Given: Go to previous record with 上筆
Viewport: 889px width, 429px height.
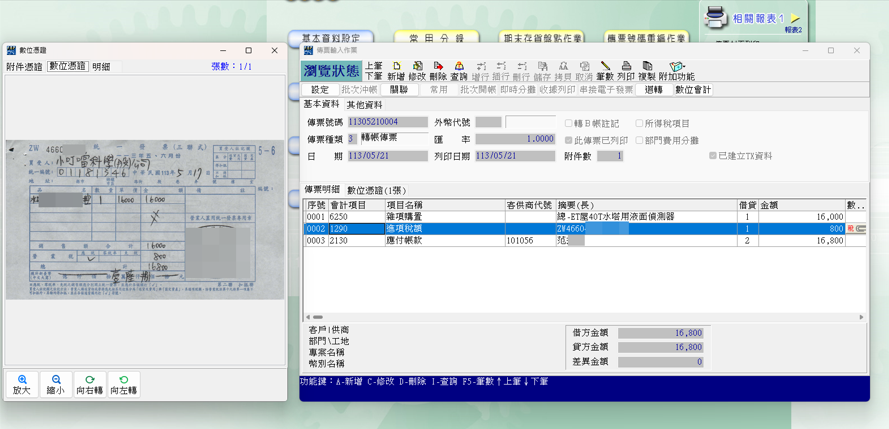Looking at the screenshot, I should 373,66.
